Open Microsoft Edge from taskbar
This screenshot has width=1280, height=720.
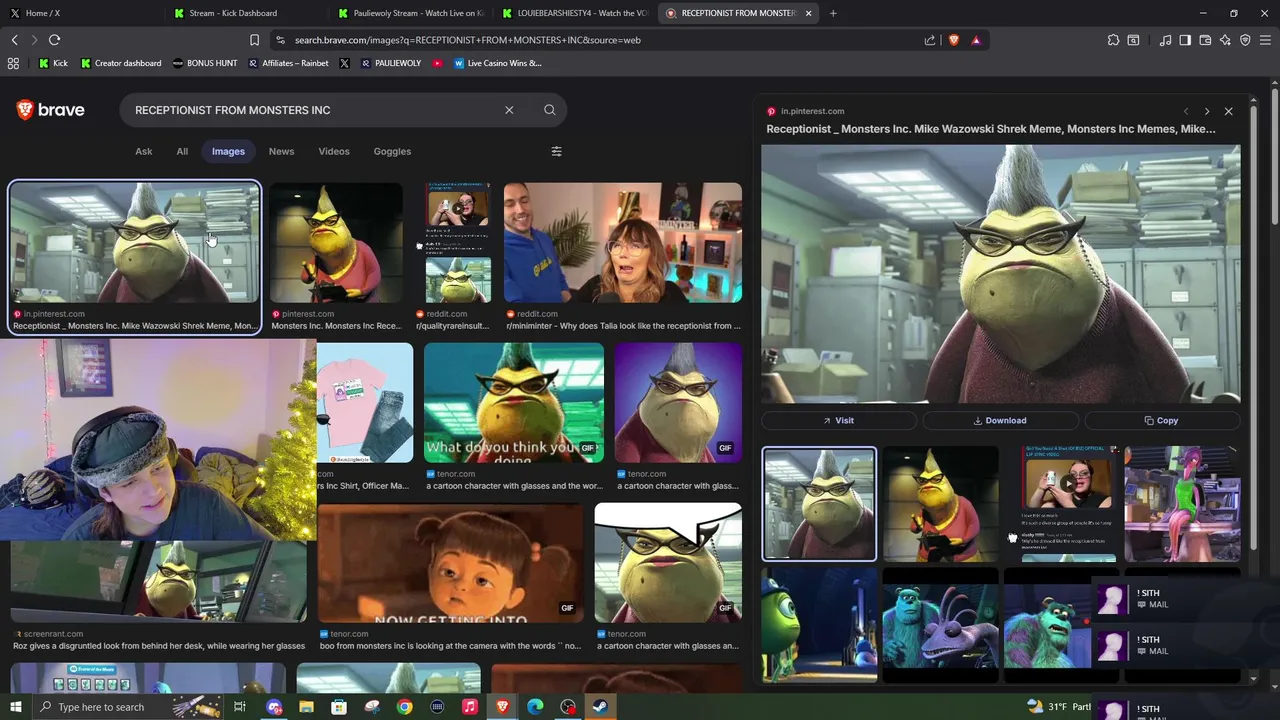[x=535, y=707]
